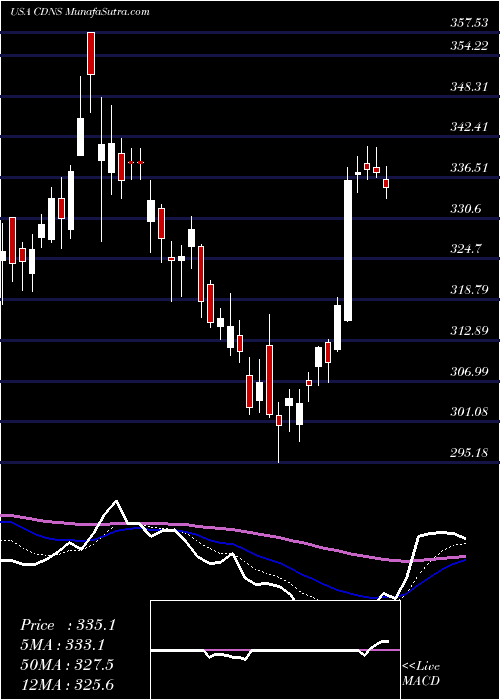This screenshot has height=700, width=500.
Task: Click the 'Price : 335.1' readout
Action: pyautogui.click(x=68, y=625)
